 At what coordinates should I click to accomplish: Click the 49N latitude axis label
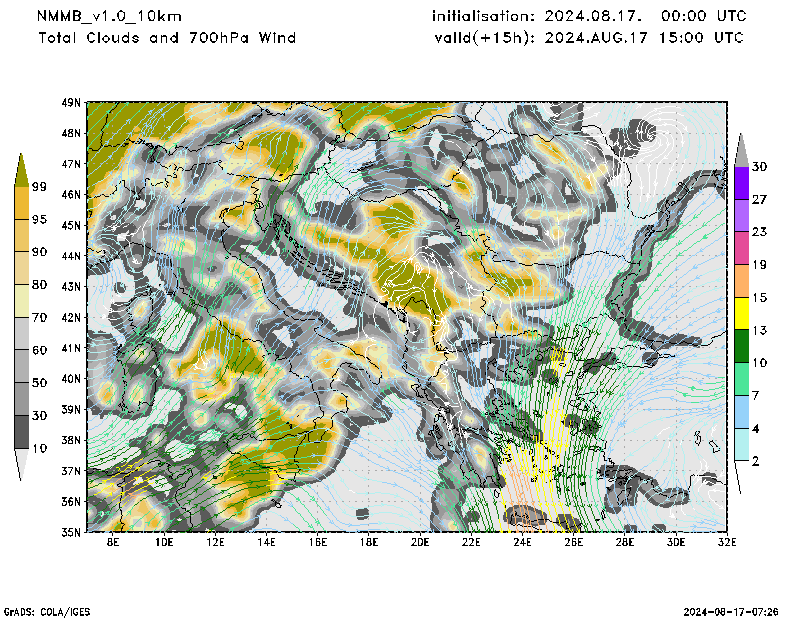(71, 102)
